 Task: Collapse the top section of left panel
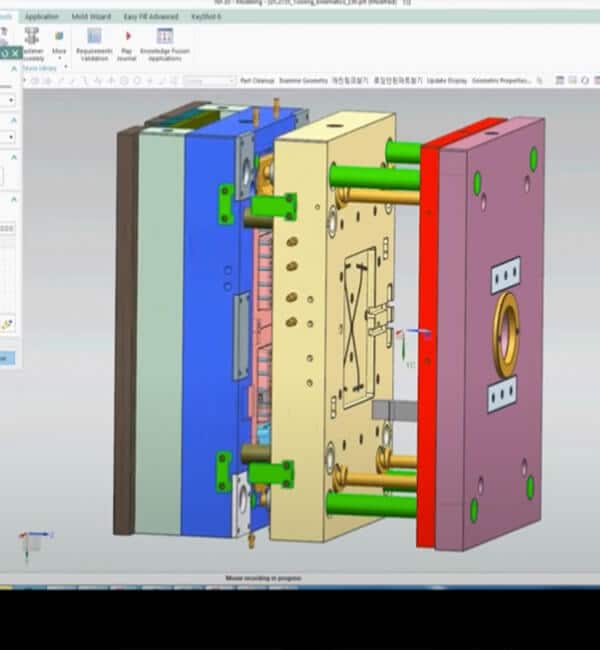point(14,68)
